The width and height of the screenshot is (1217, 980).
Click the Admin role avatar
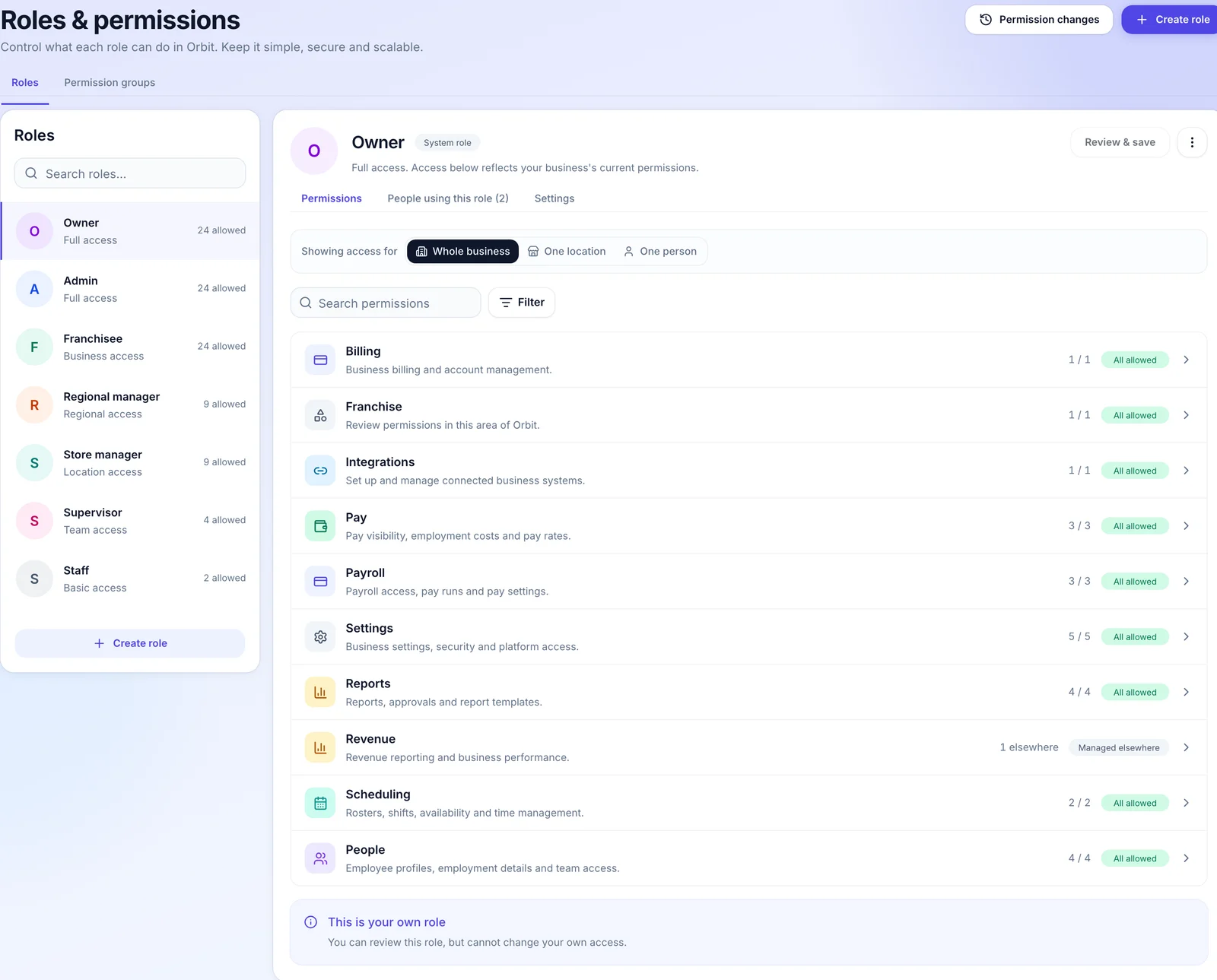pyautogui.click(x=34, y=289)
